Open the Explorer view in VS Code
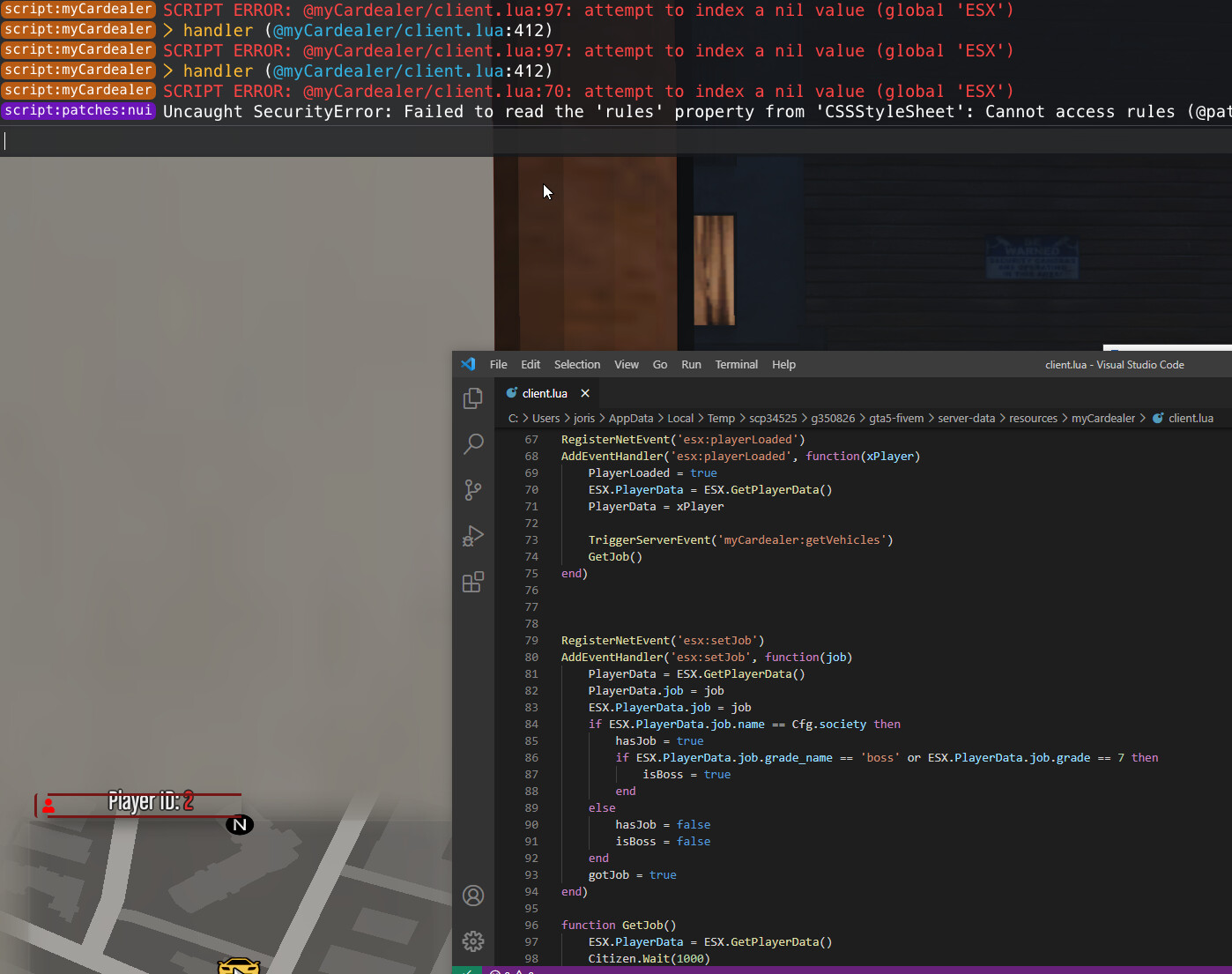Image resolution: width=1232 pixels, height=974 pixels. [x=473, y=398]
